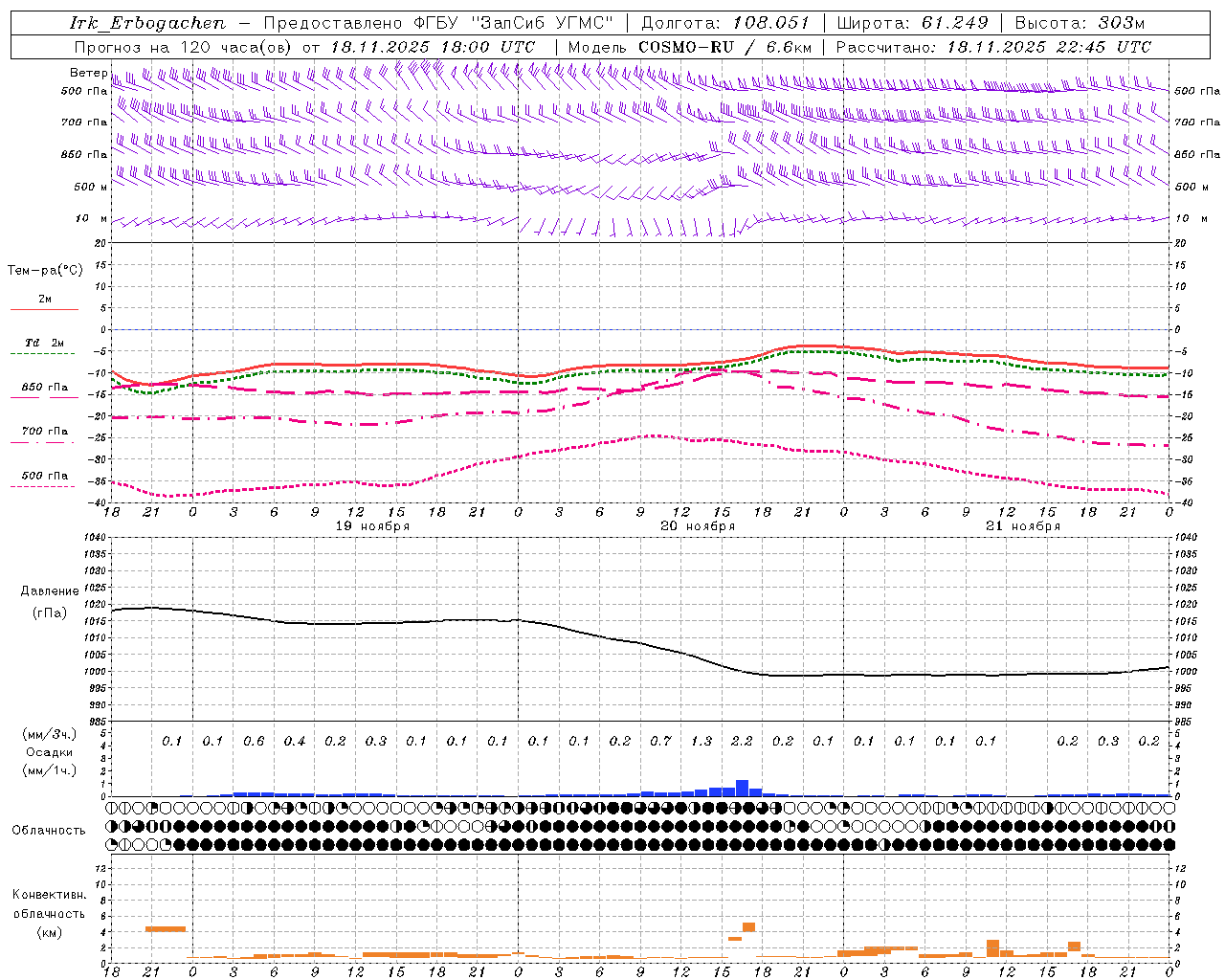The width and height of the screenshot is (1225, 980).
Task: Select the 'Широта: 61.249' header text
Action: pyautogui.click(x=913, y=23)
